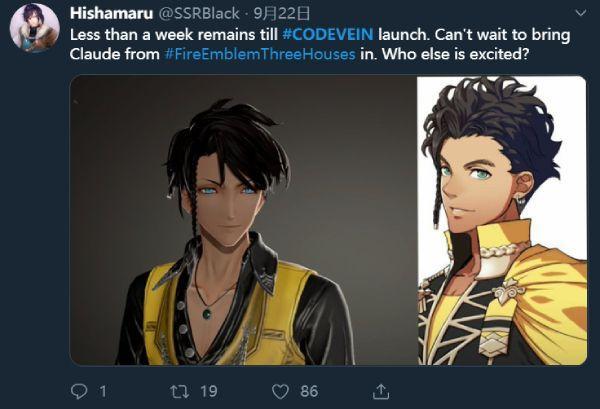Image resolution: width=600 pixels, height=409 pixels.
Task: Click the tweet text mentioning Claude
Action: tap(320, 44)
